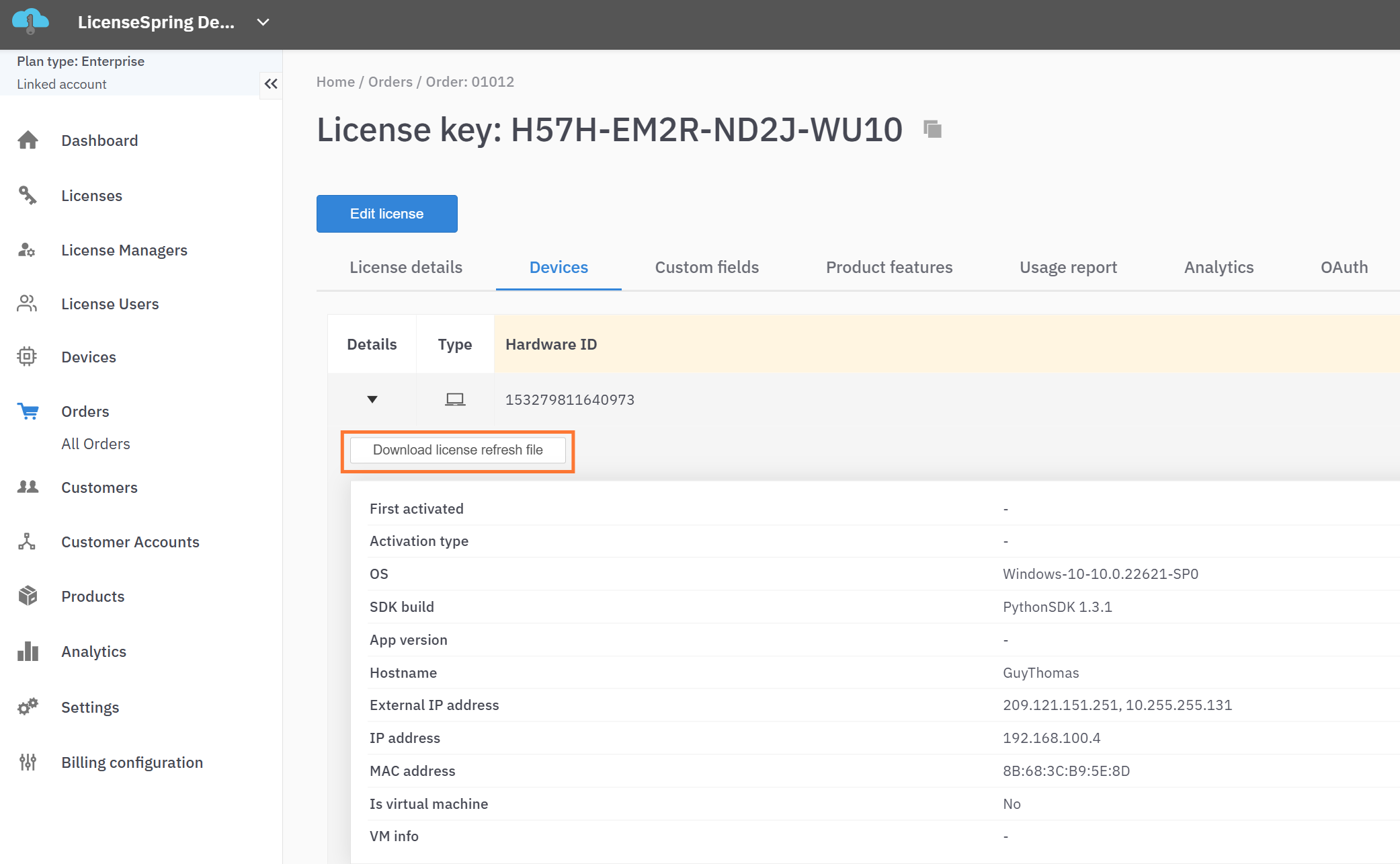Click the laptop device type icon
Screen dimensions: 1400x864
(x=455, y=399)
